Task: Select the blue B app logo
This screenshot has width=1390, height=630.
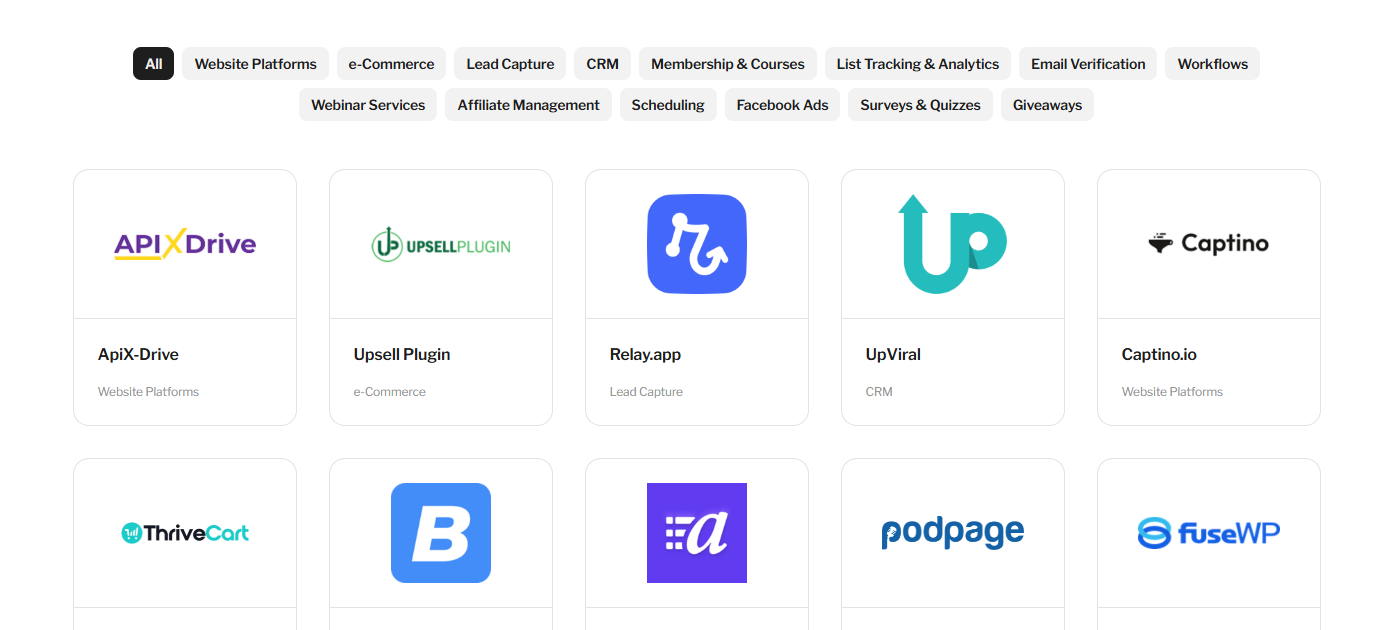Action: click(x=440, y=533)
